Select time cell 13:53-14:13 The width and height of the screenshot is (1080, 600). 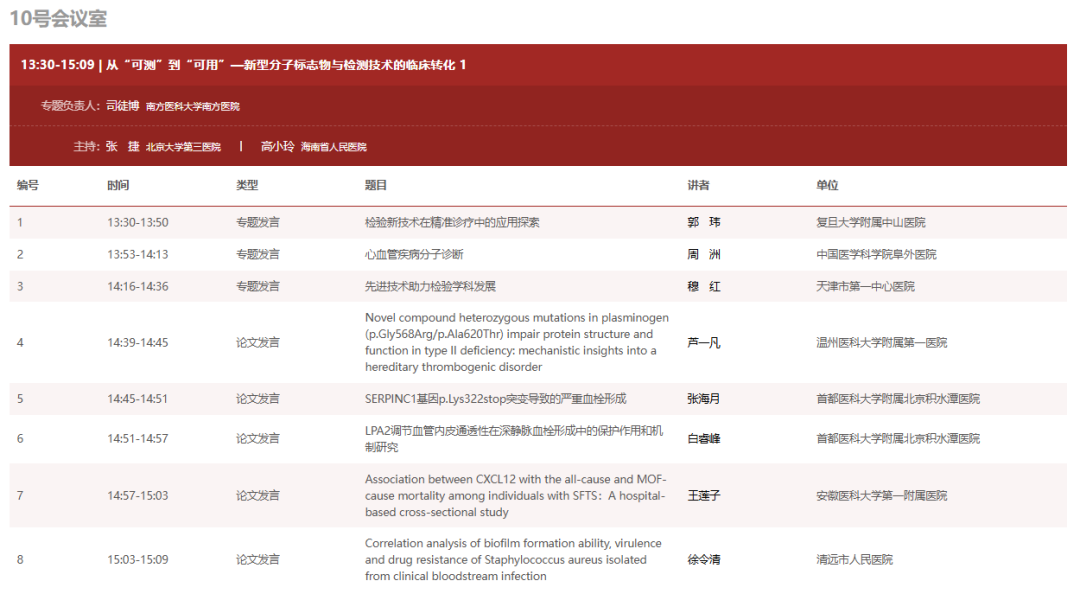coord(138,254)
